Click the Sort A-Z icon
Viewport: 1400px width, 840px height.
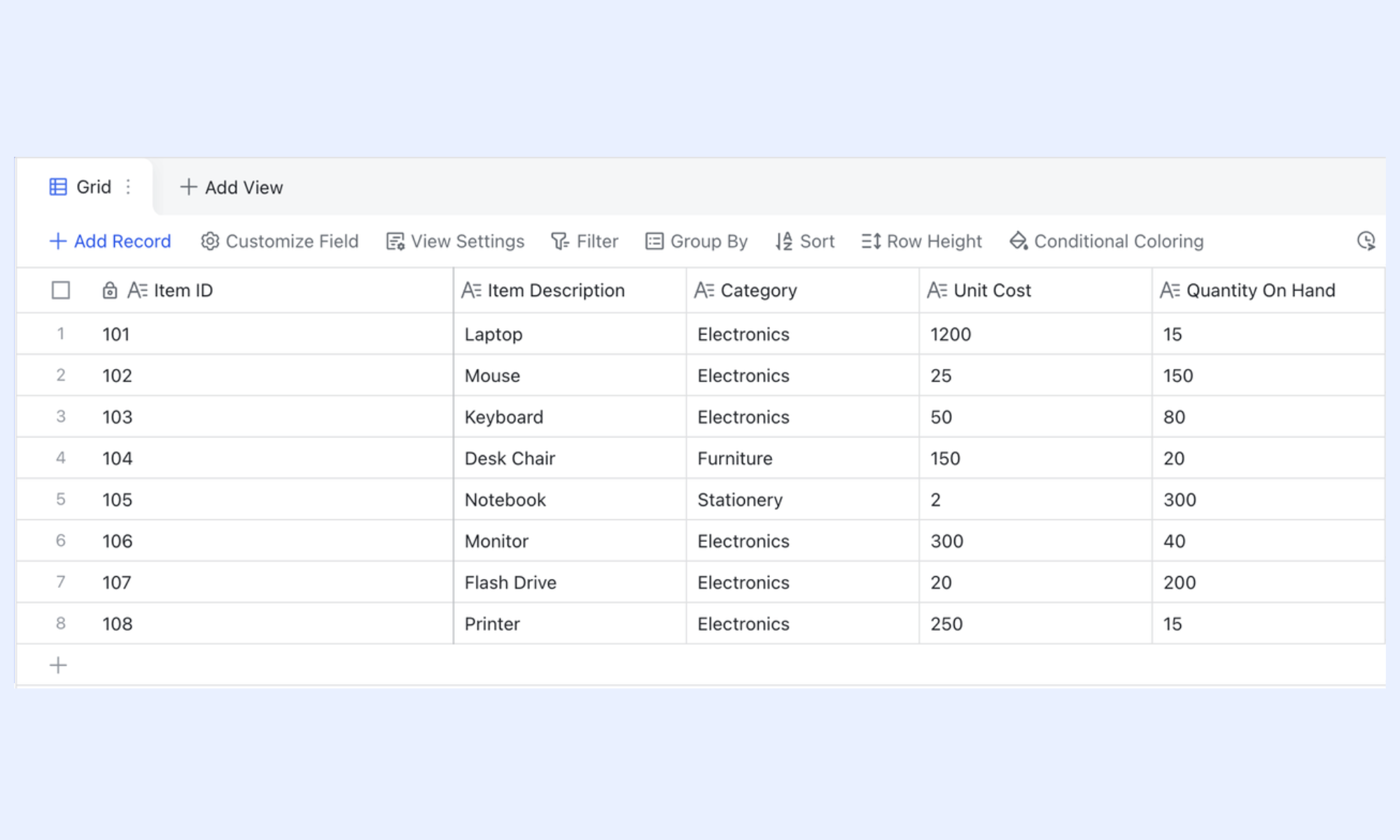784,241
